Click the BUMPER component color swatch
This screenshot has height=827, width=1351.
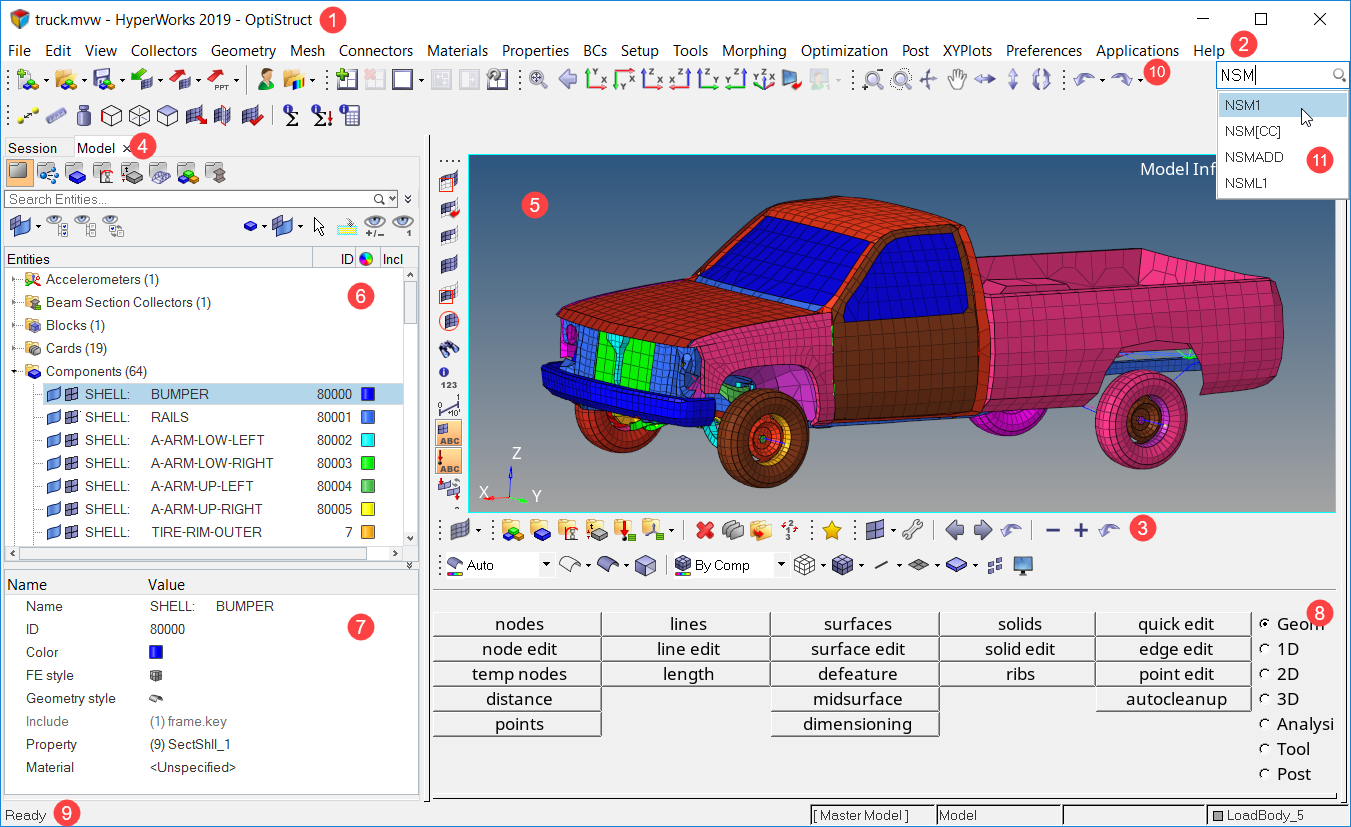click(x=367, y=394)
